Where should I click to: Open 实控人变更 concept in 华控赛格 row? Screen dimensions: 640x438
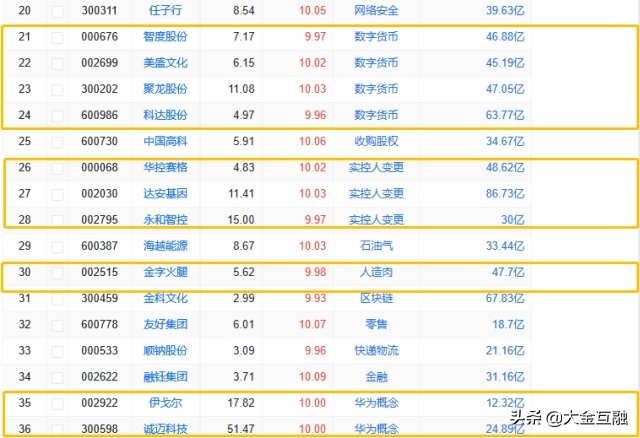[x=376, y=167]
